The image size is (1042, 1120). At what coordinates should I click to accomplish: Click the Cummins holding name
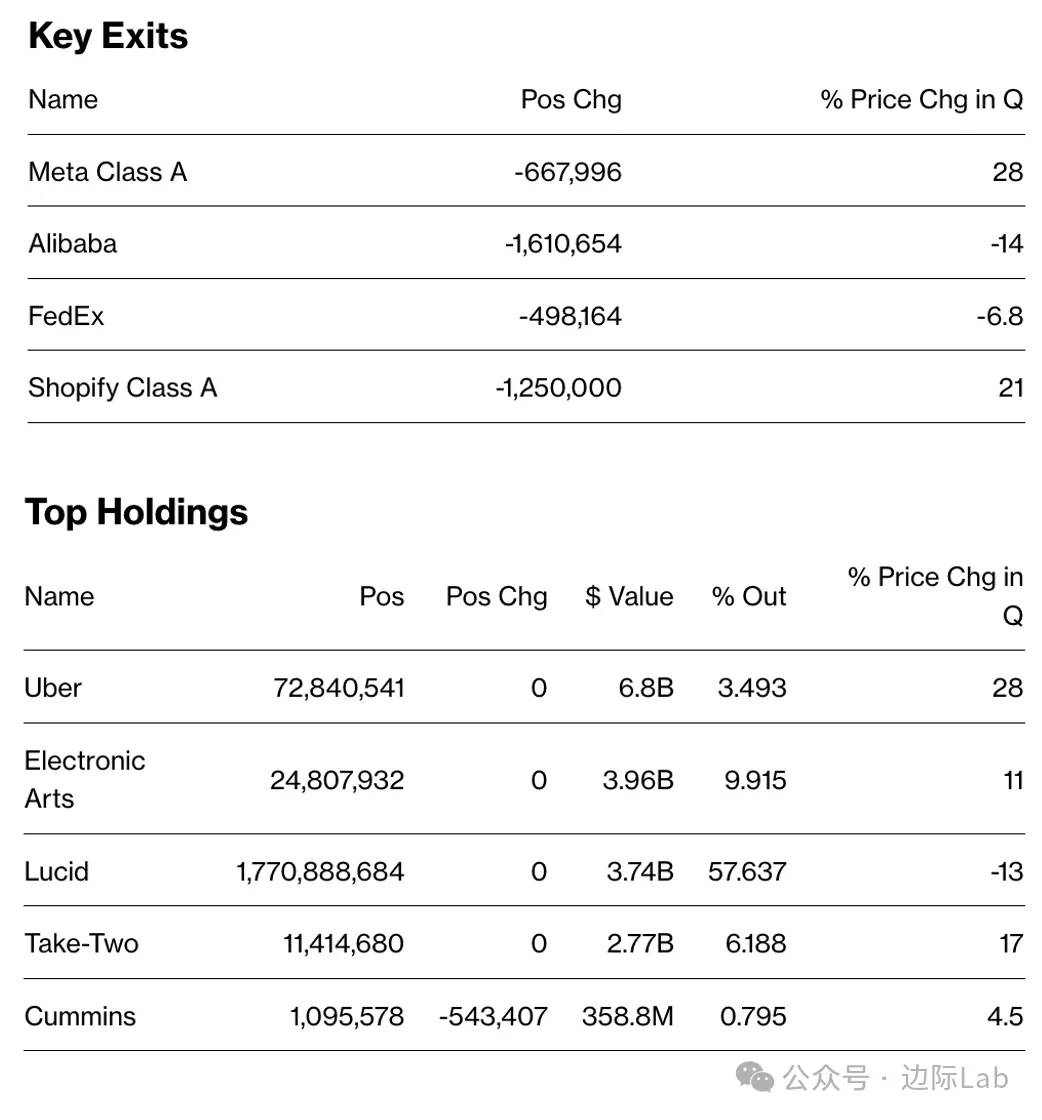(80, 1017)
